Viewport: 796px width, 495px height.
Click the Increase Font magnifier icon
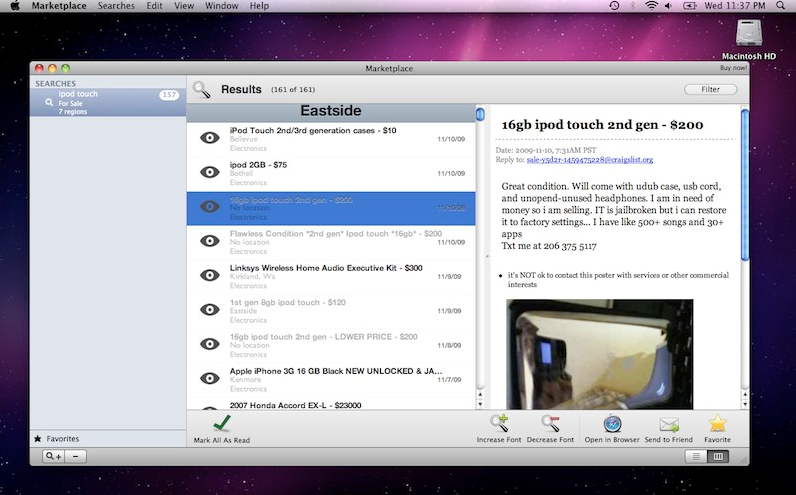pyautogui.click(x=497, y=424)
